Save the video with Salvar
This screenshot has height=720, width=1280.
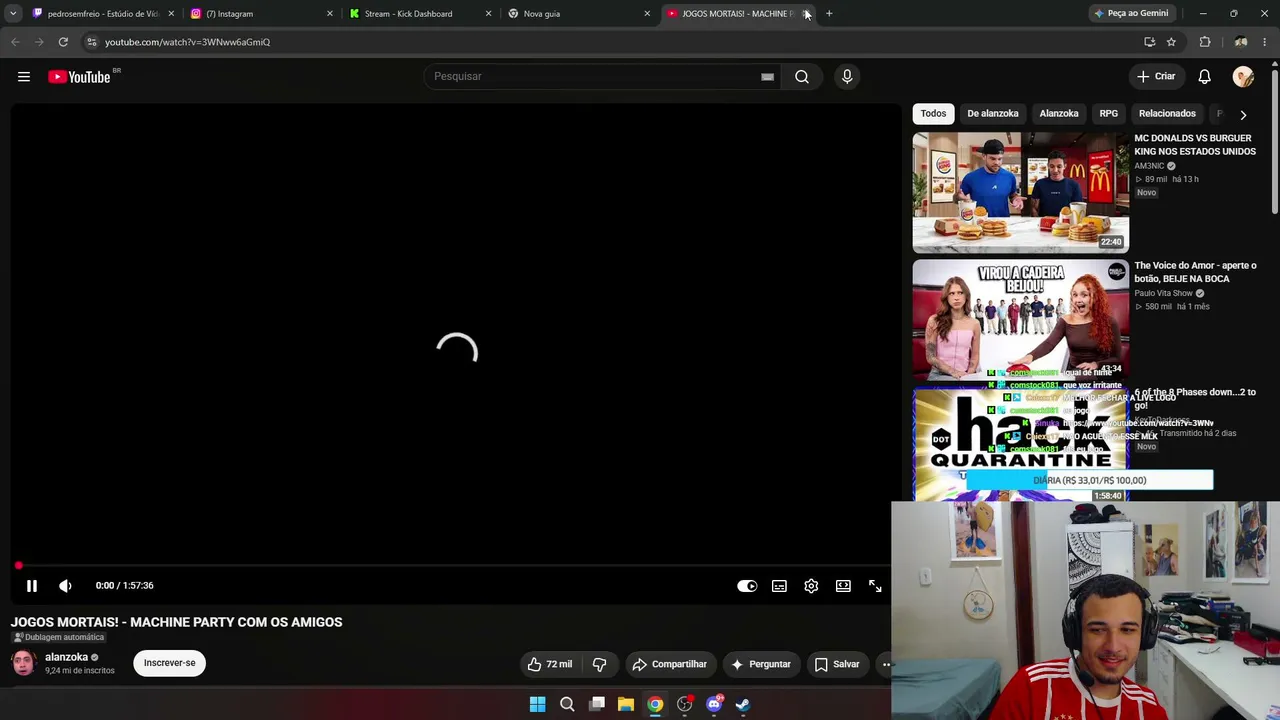[838, 664]
